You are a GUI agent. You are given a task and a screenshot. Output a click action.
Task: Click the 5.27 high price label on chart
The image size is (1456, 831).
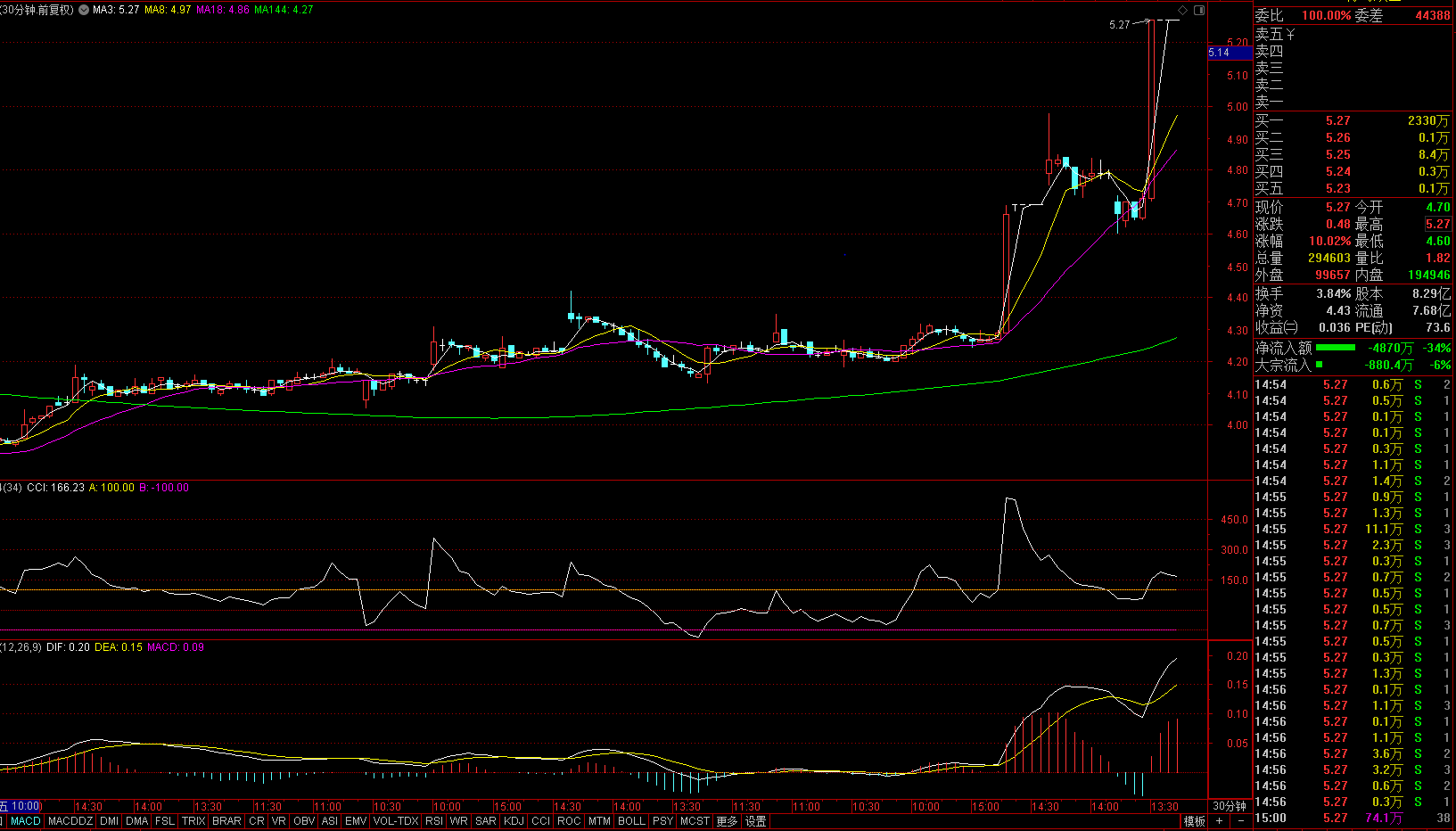coord(1119,24)
